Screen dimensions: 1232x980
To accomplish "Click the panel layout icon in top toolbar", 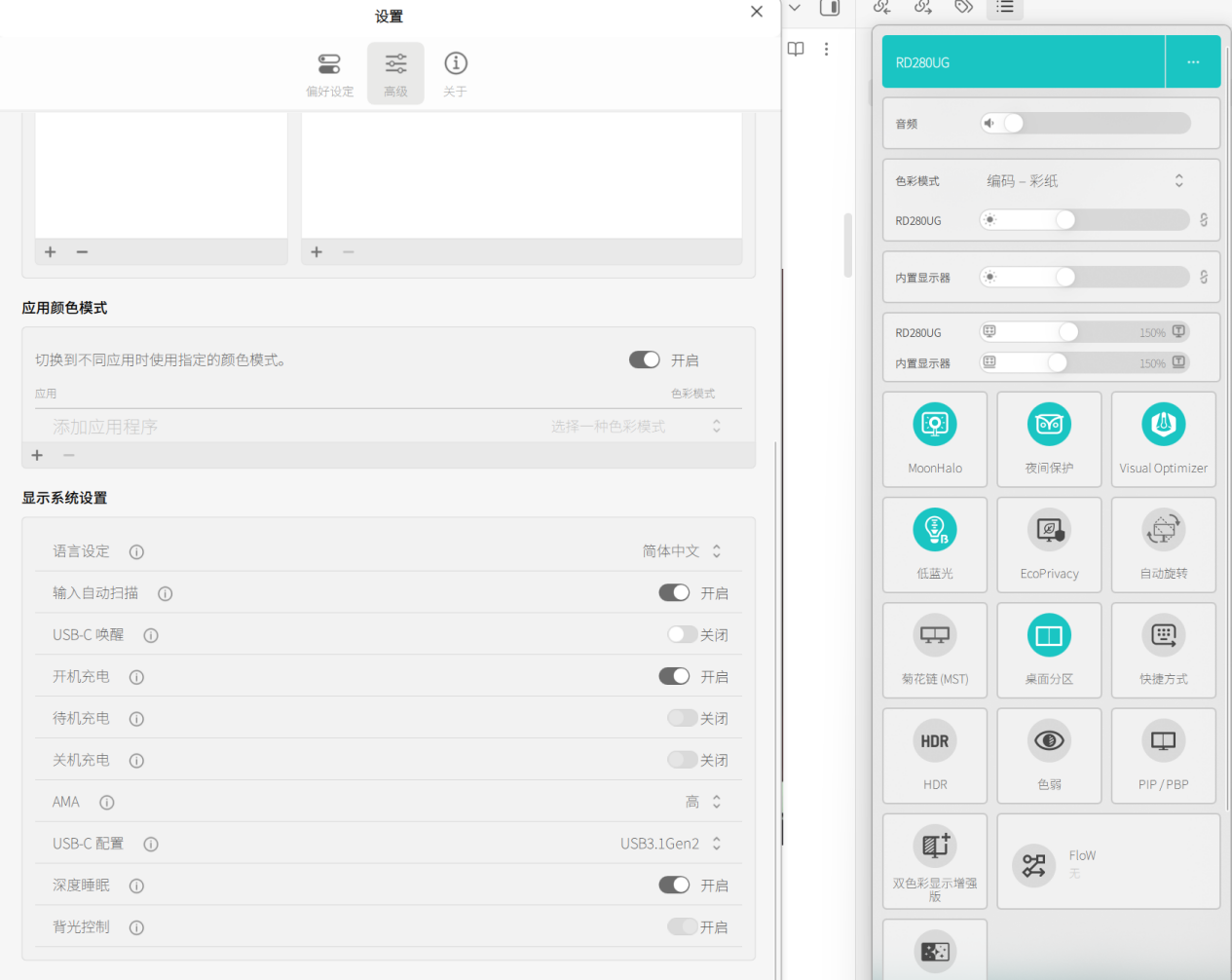I will (830, 8).
